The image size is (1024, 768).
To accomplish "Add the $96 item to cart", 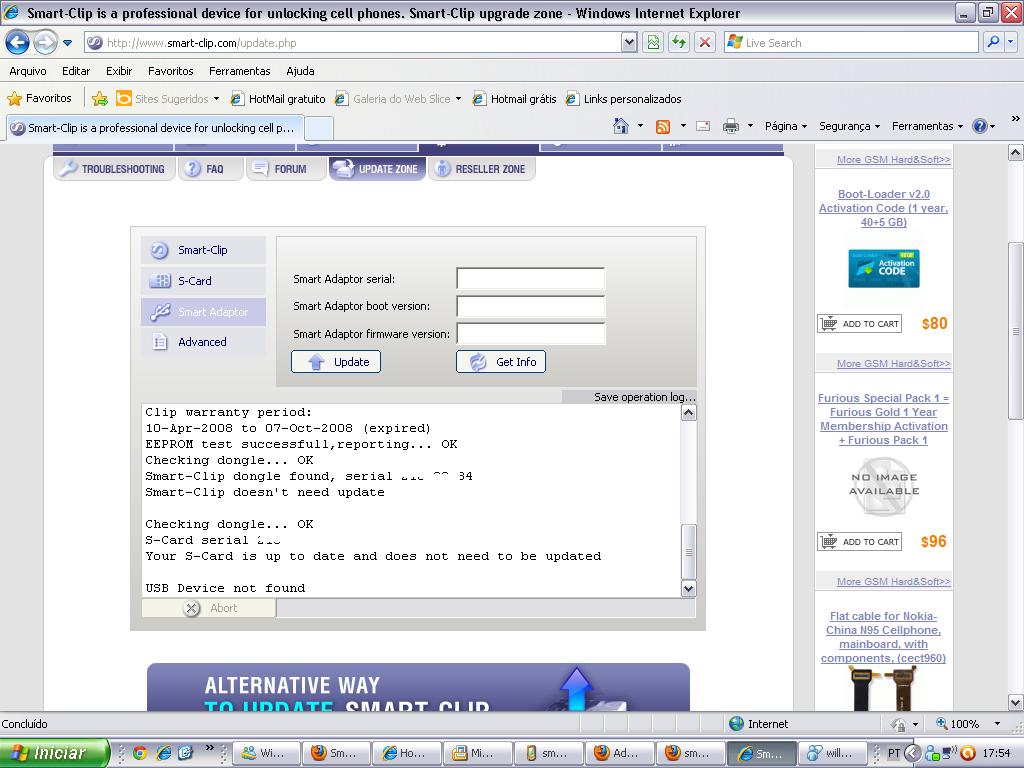I will point(859,541).
